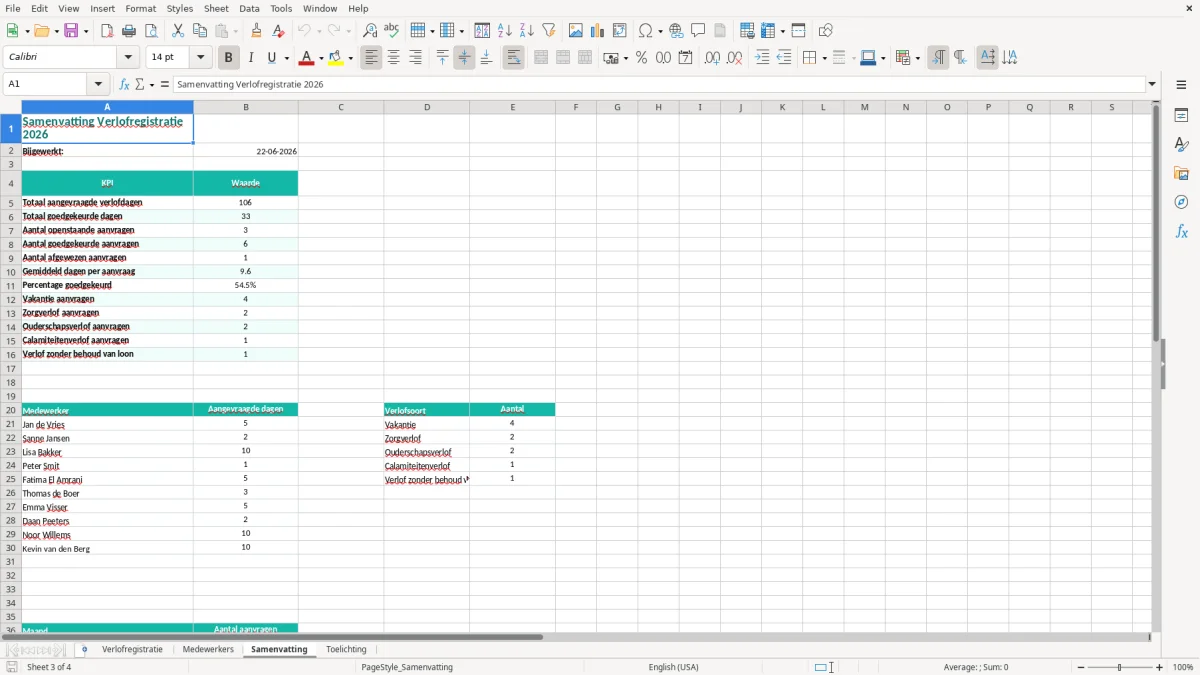Click the 100% zoom level
The height and width of the screenshot is (675, 1200).
coord(1183,667)
